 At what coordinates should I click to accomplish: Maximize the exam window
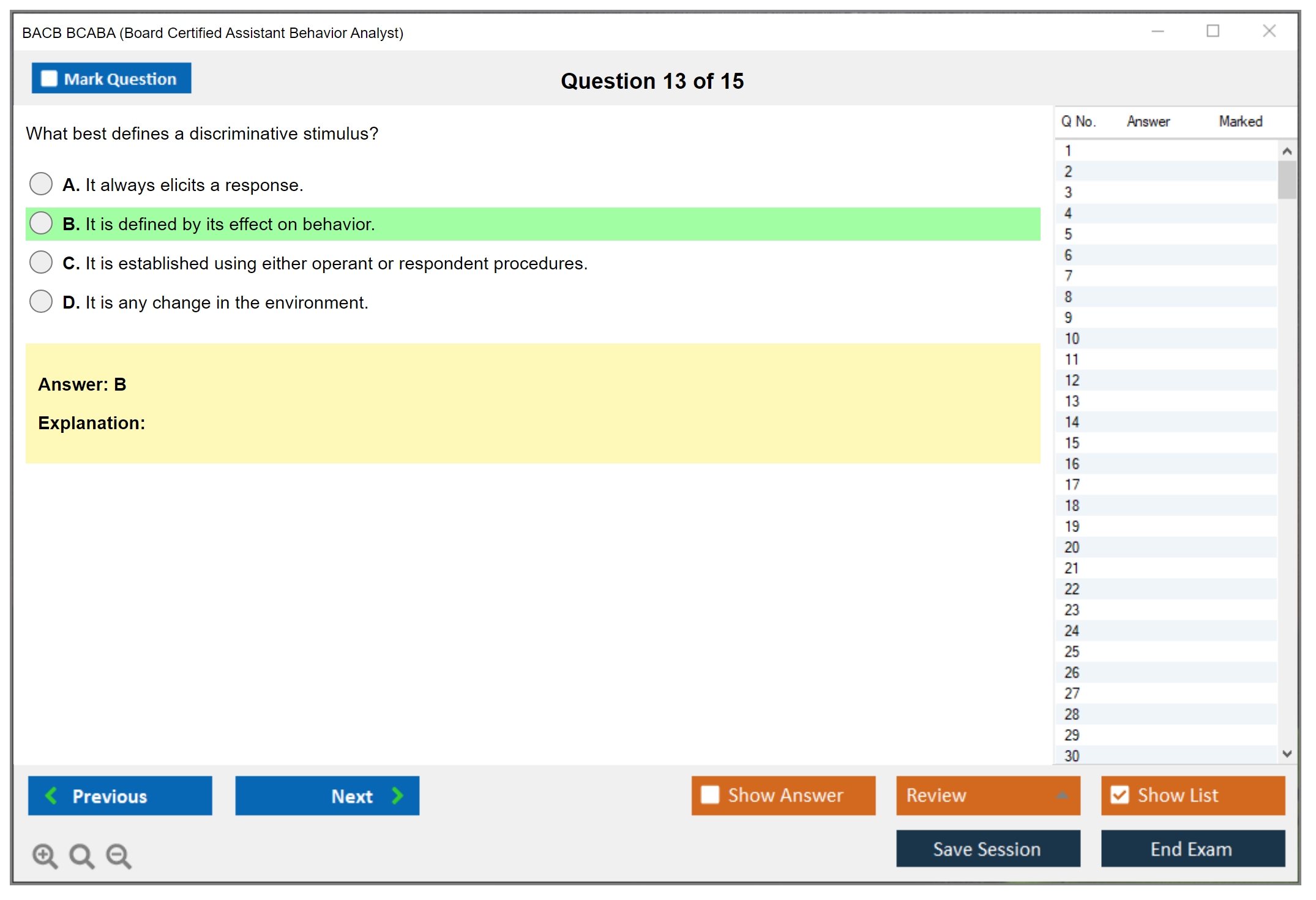point(1213,31)
